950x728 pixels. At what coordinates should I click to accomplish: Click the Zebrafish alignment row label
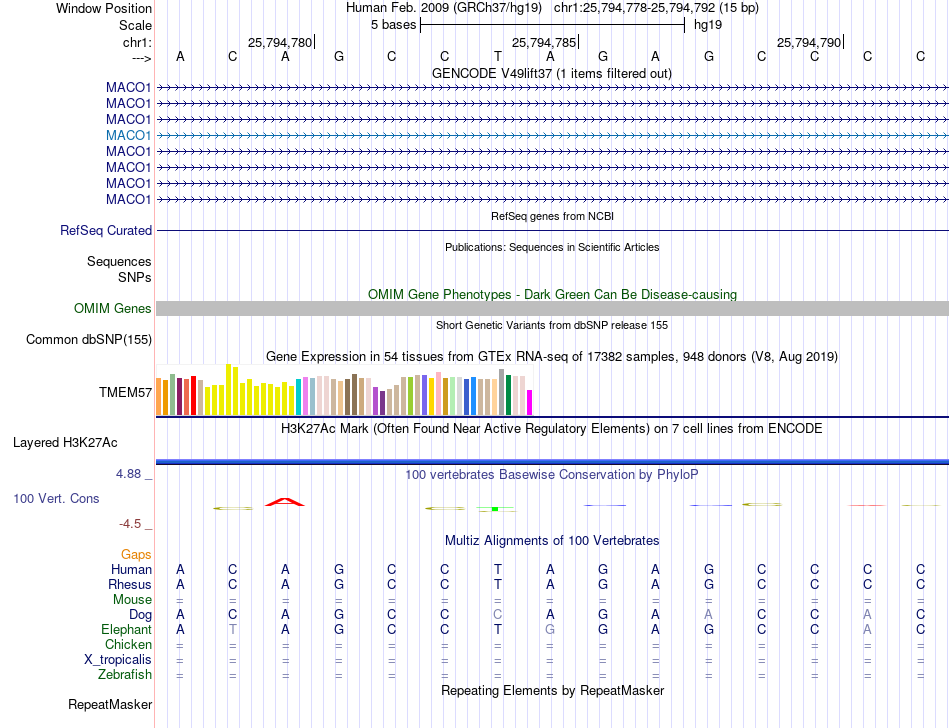click(125, 675)
